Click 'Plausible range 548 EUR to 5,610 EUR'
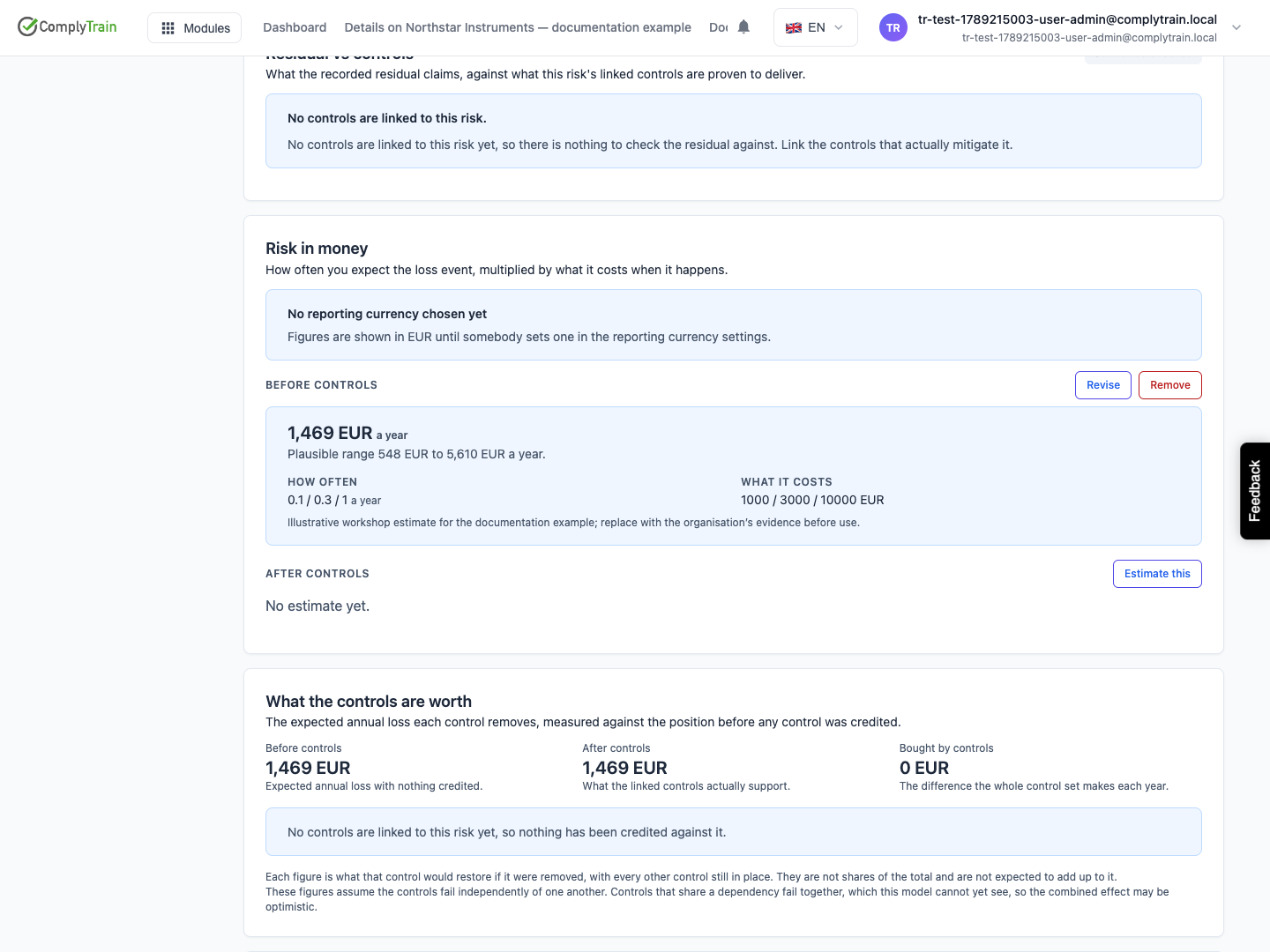 416,454
